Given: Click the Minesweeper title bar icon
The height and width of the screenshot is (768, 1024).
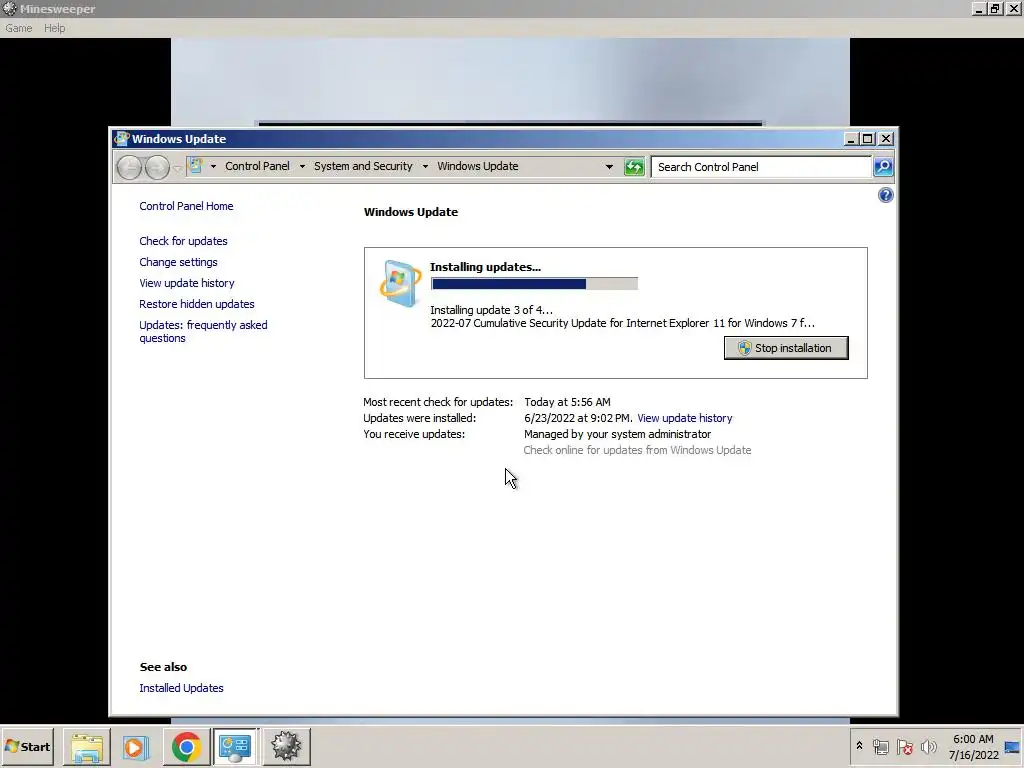Looking at the screenshot, I should coord(9,9).
